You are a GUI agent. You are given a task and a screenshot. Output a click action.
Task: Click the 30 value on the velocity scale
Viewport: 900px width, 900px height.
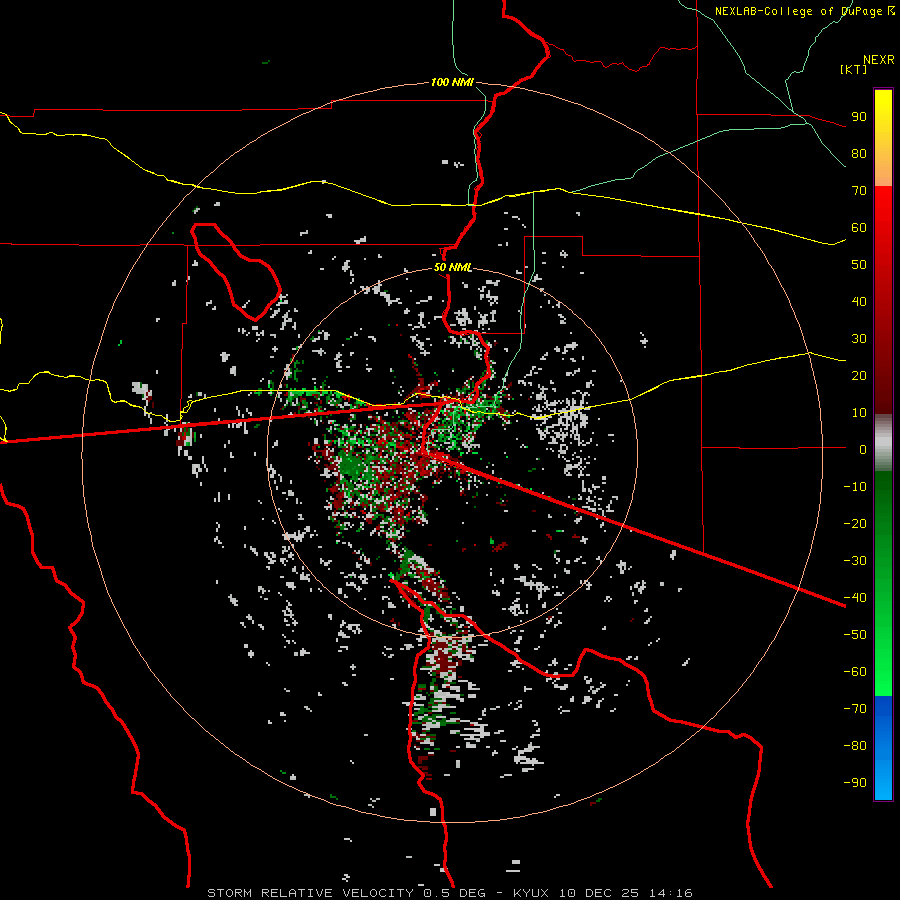click(x=859, y=339)
